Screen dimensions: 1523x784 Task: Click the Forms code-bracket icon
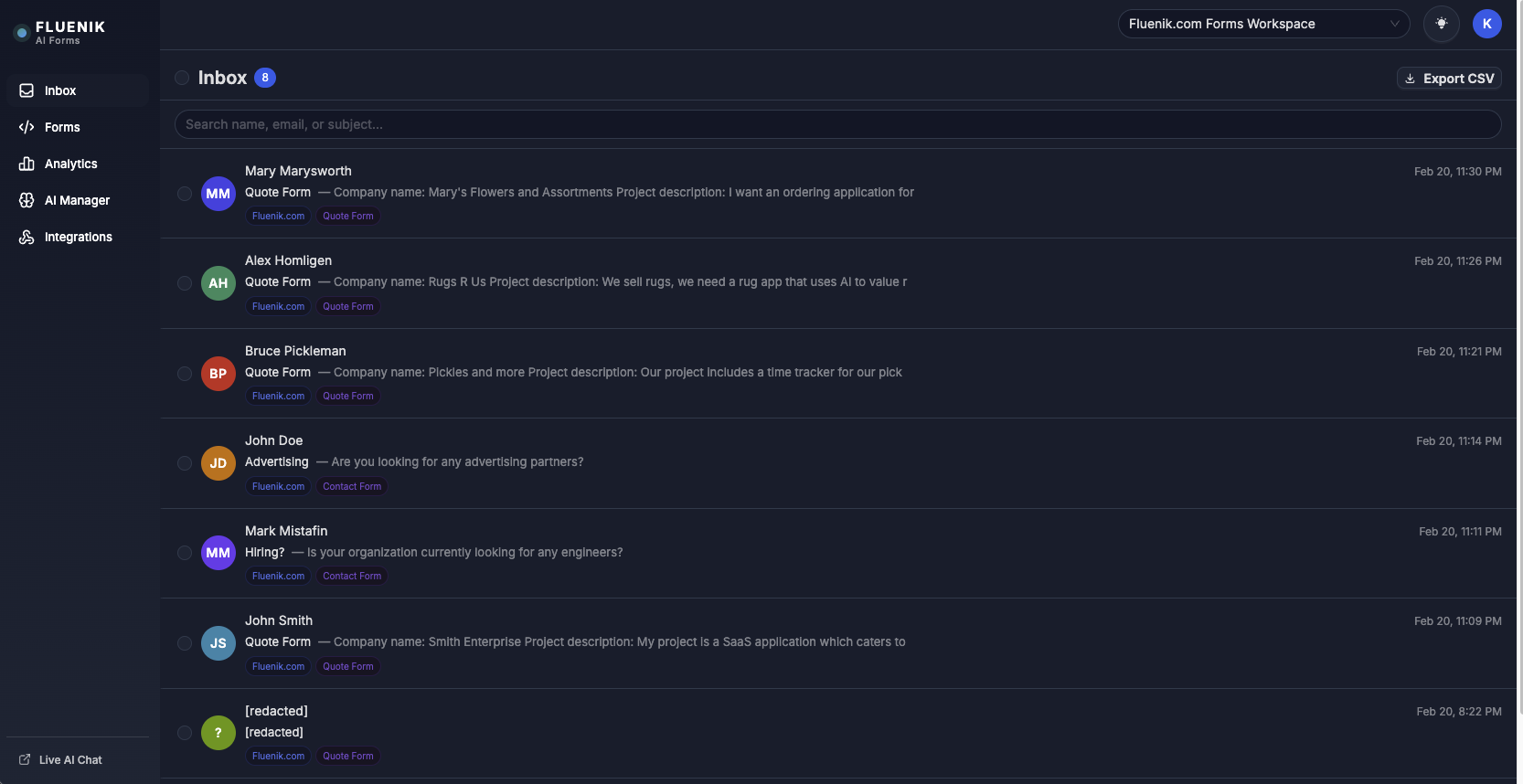[x=27, y=127]
